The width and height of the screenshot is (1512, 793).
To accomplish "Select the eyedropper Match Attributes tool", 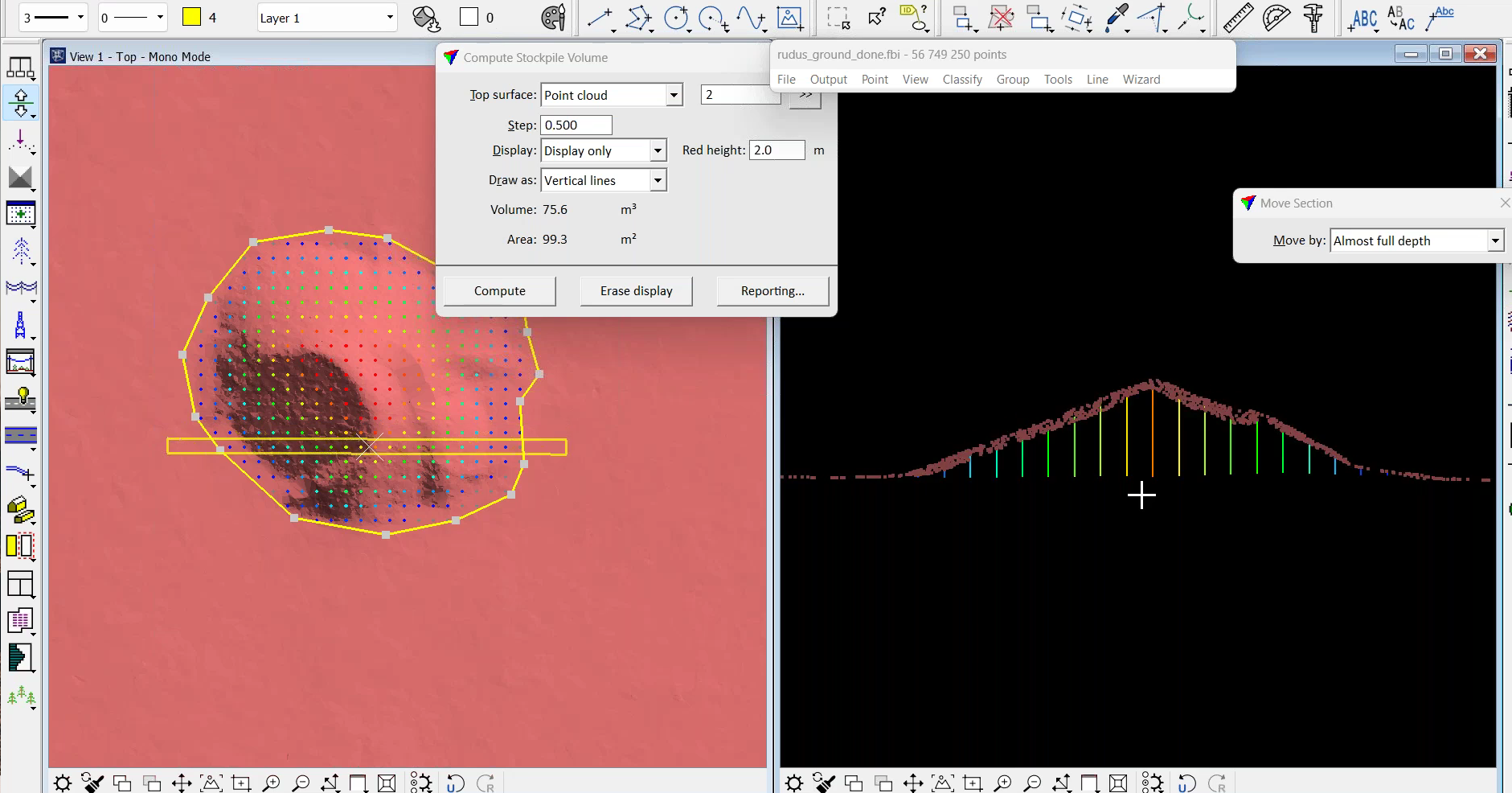I will click(x=1116, y=18).
